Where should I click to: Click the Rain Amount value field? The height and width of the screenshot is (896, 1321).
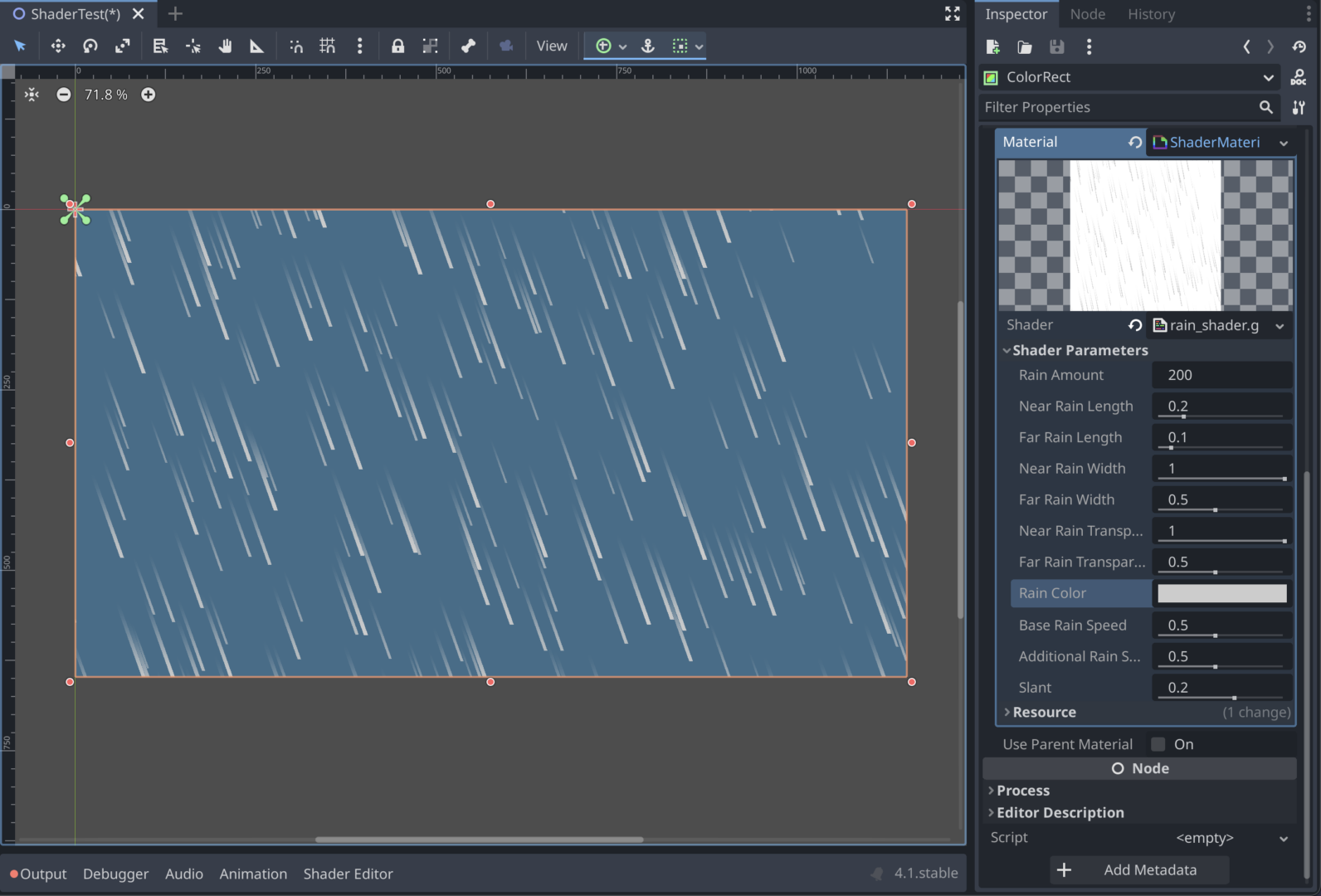tap(1222, 375)
